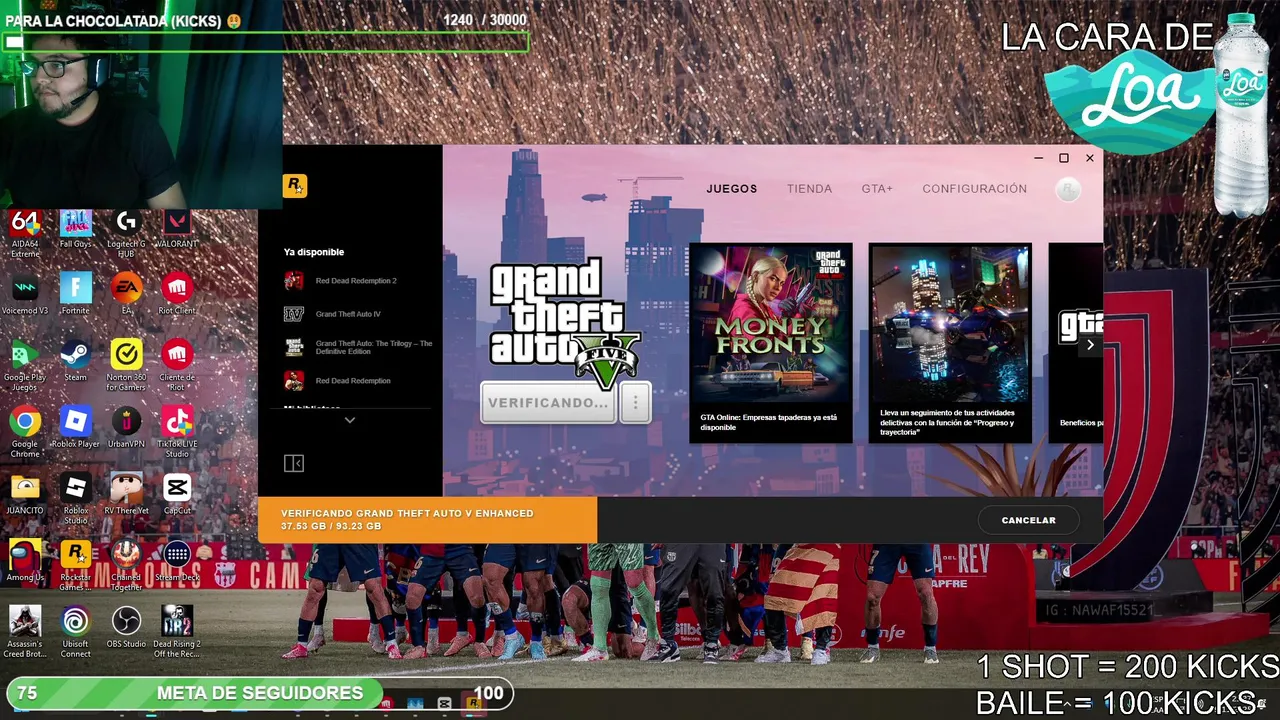Click the Rockstar Games logo in launcher
Viewport: 1280px width, 720px height.
[x=294, y=185]
